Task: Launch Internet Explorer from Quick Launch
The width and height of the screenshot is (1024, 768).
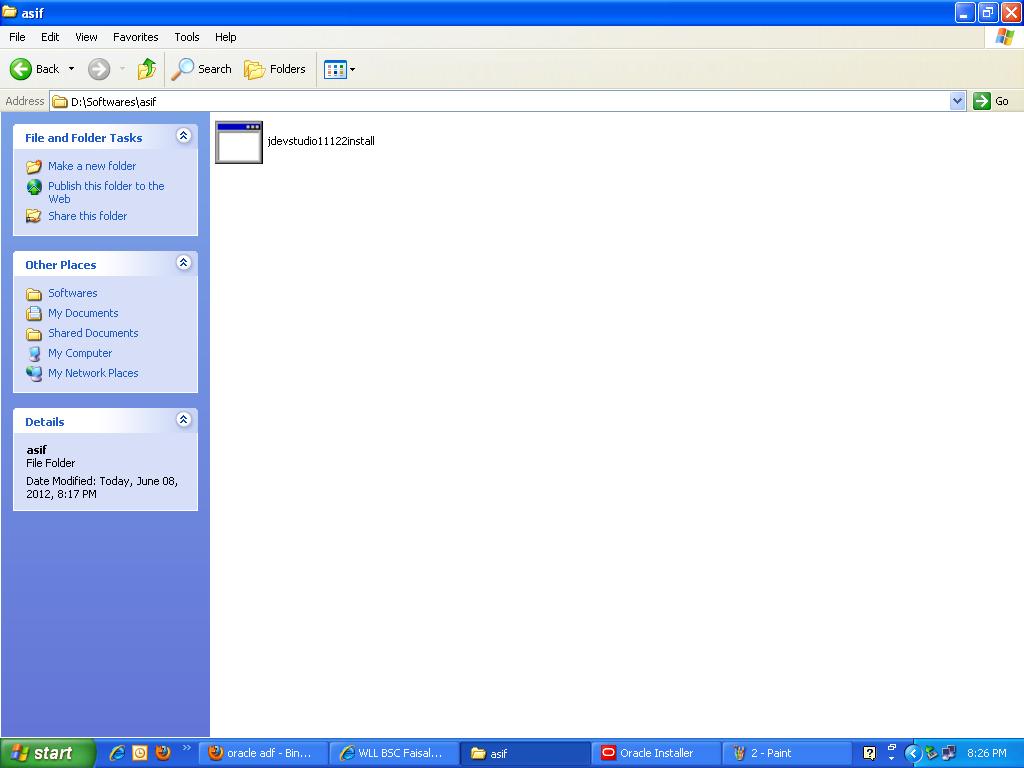Action: pos(117,753)
